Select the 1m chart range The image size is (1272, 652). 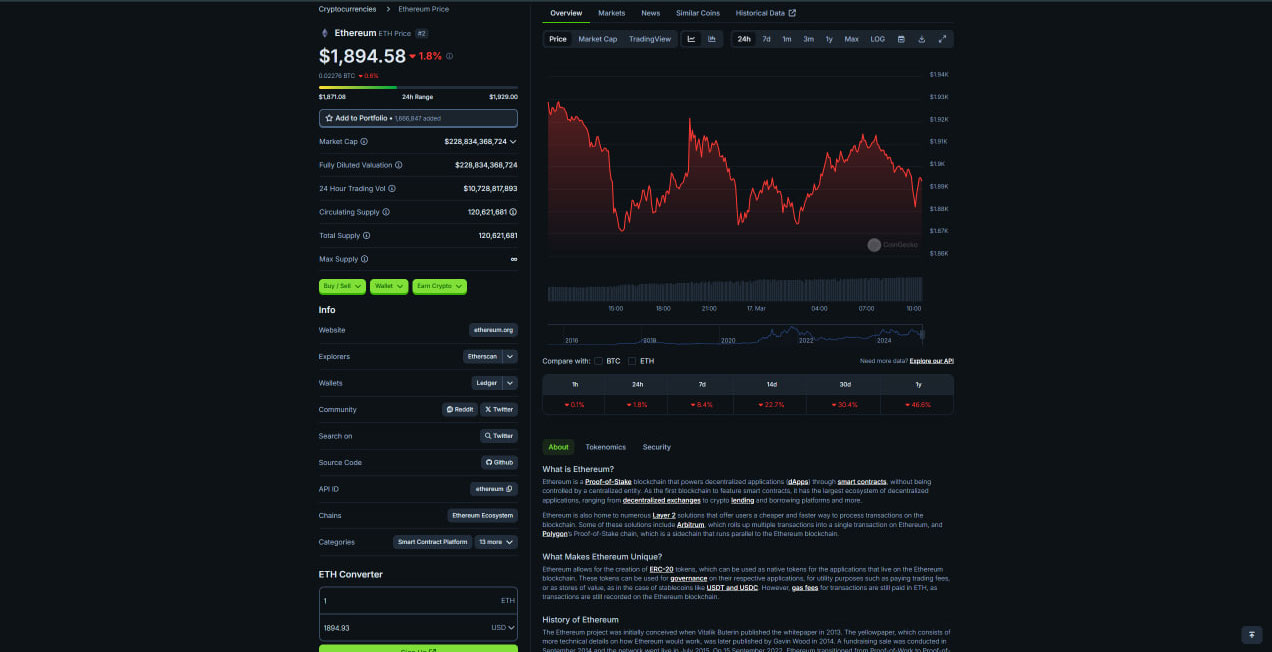[787, 39]
